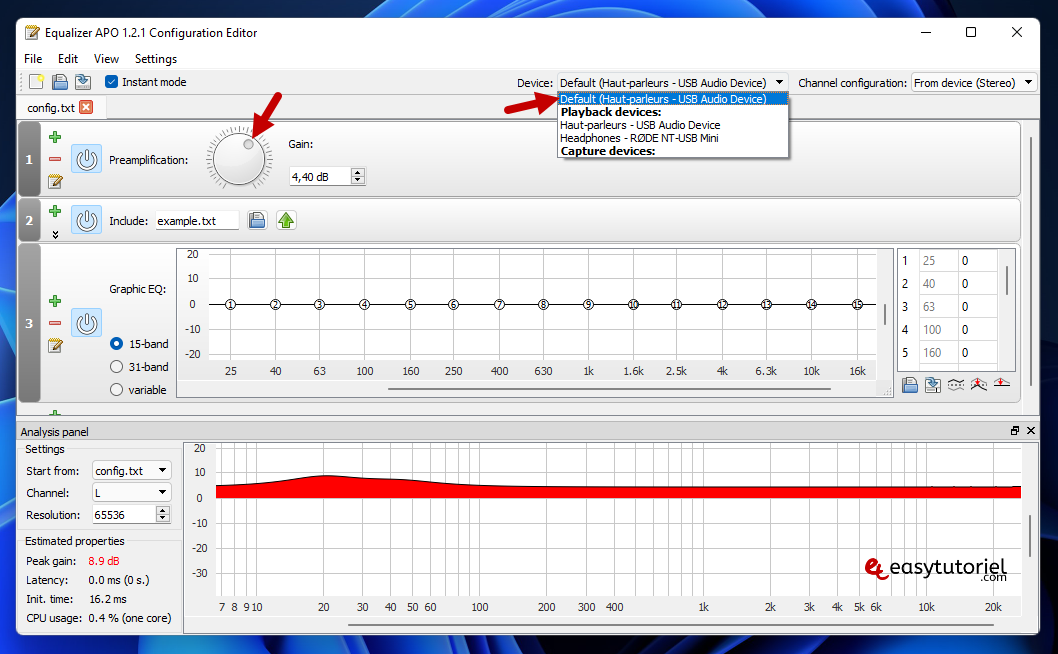Click the Save file icon in toolbar
1058x654 pixels.
pos(83,82)
